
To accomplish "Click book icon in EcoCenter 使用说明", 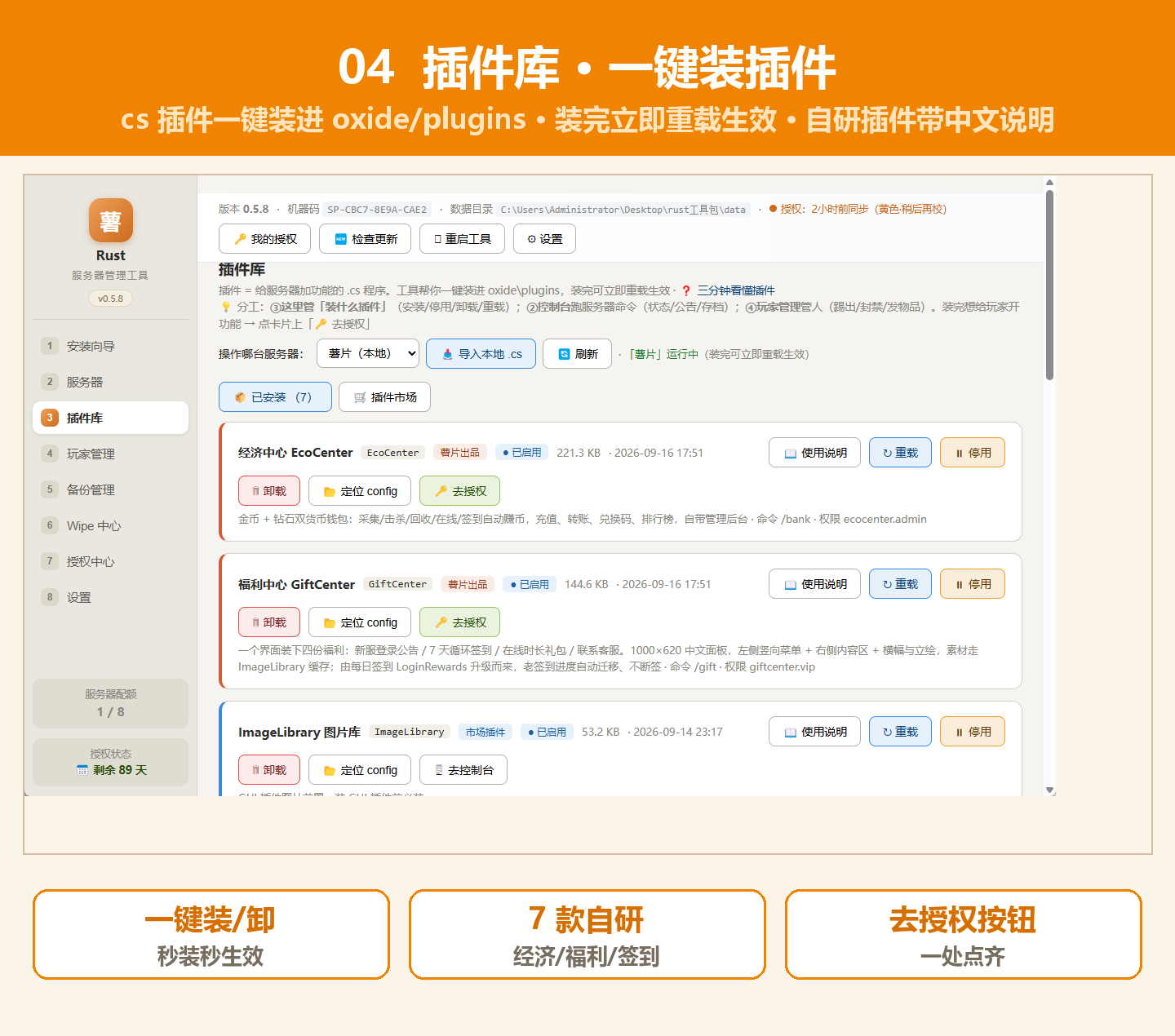I will (790, 454).
